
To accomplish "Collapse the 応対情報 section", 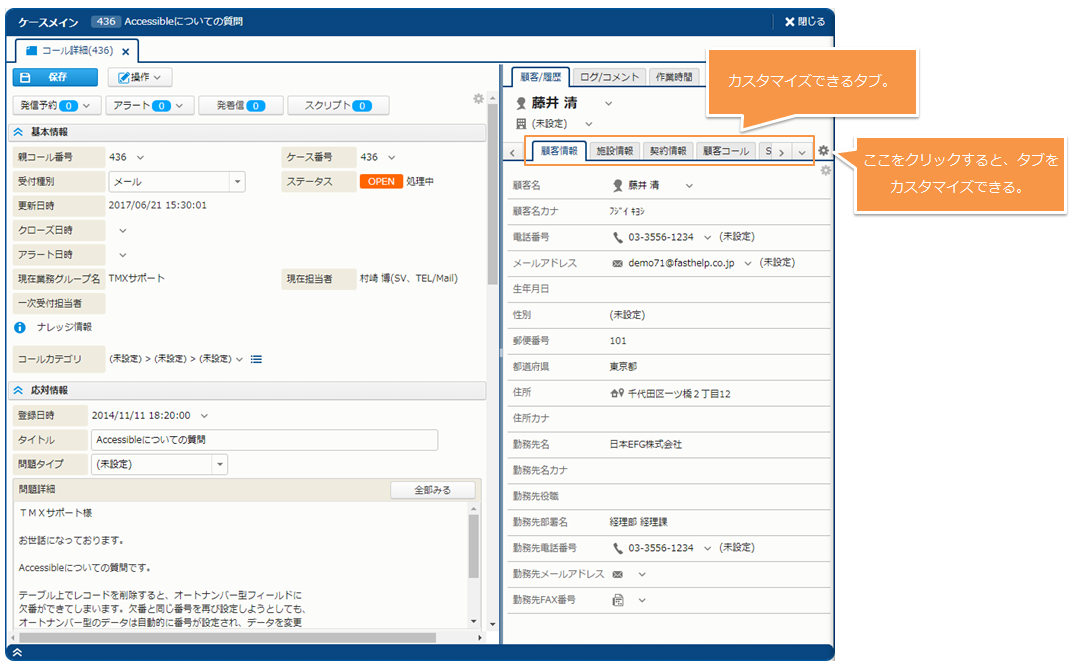I will [18, 390].
